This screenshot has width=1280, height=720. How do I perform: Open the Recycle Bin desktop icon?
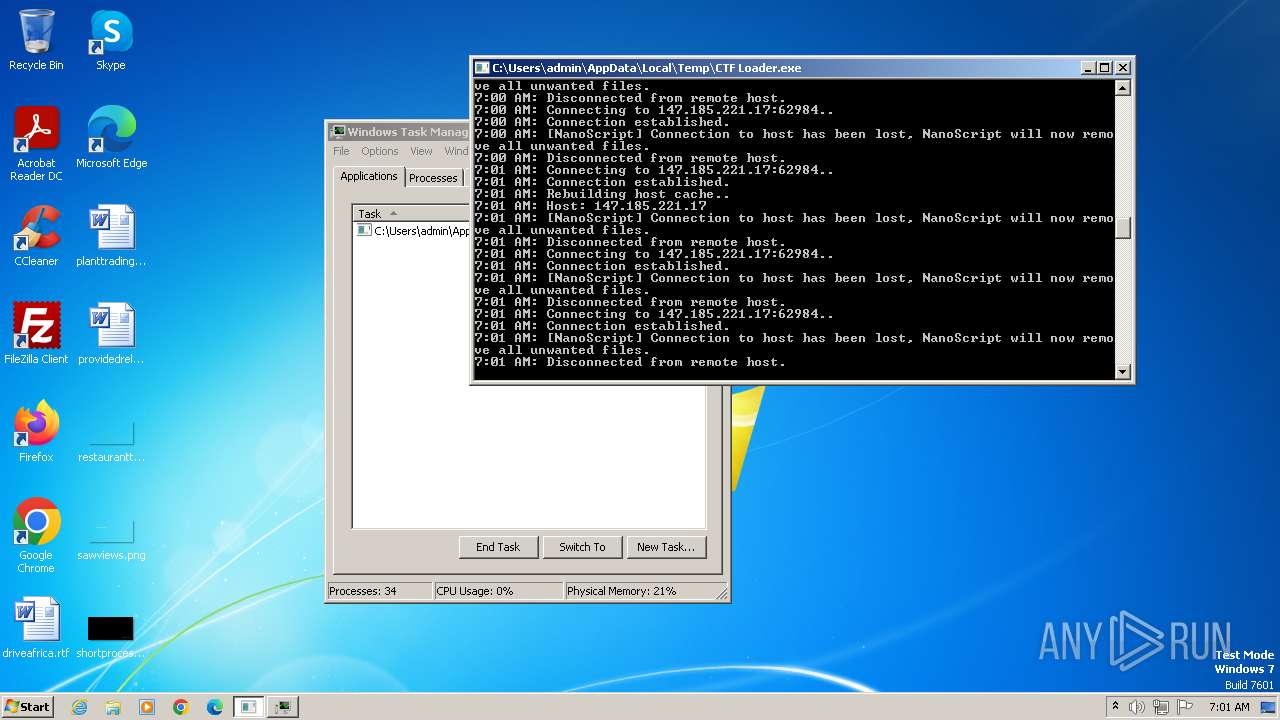[36, 40]
